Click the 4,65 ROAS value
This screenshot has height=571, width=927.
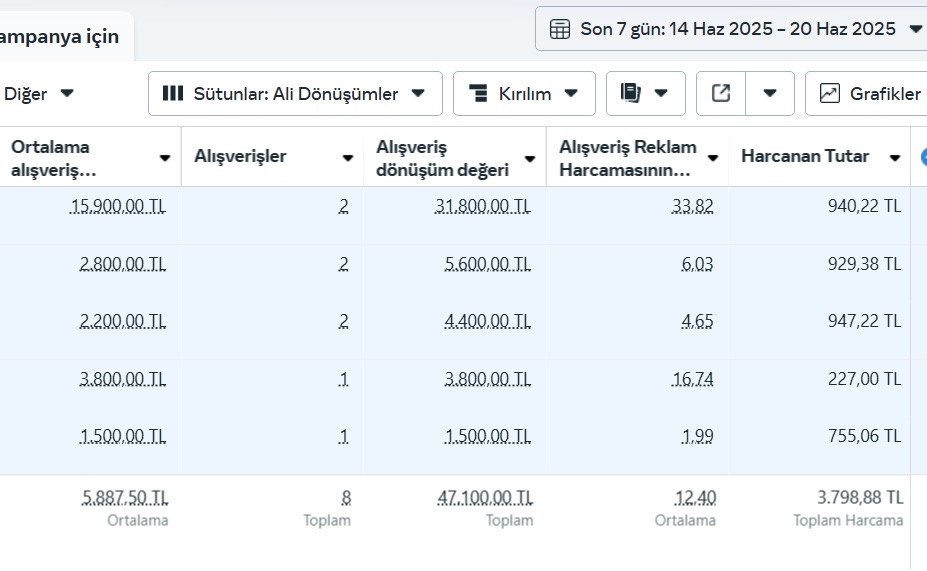click(x=697, y=321)
